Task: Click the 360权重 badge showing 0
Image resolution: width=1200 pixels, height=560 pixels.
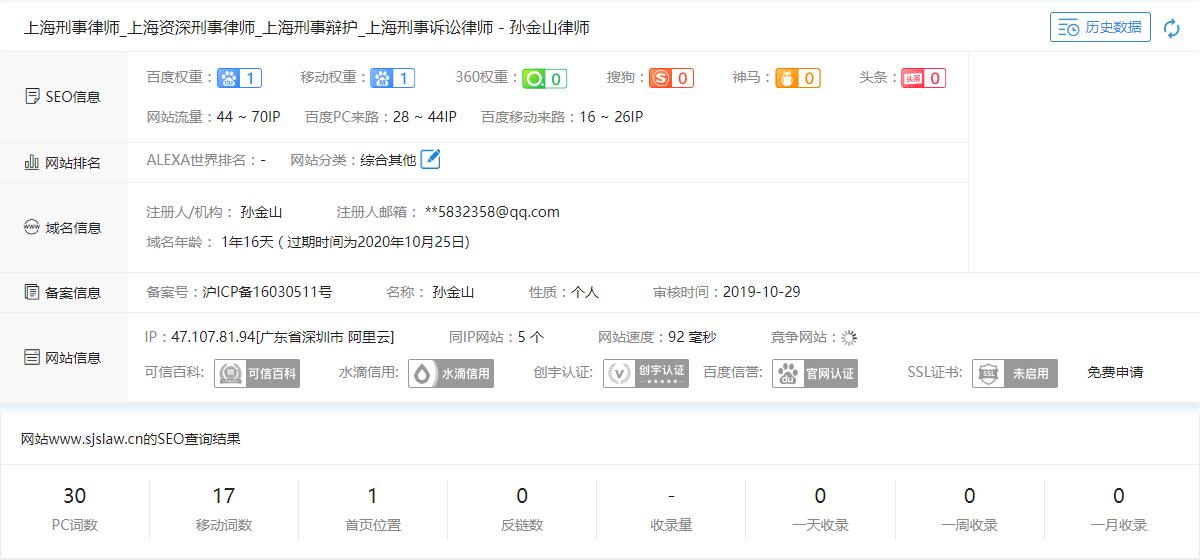Action: (x=545, y=78)
